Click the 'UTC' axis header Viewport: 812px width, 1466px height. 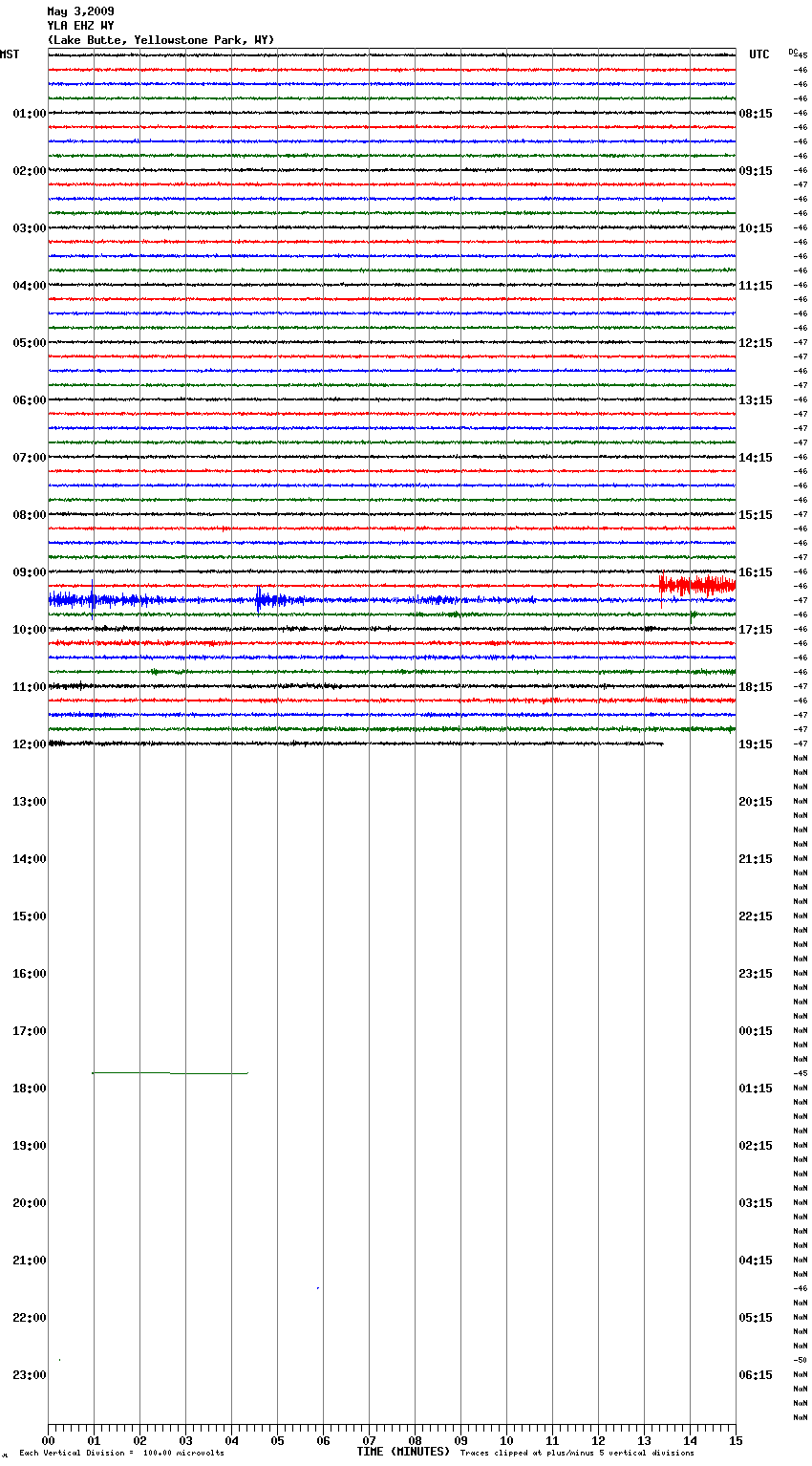tap(759, 54)
